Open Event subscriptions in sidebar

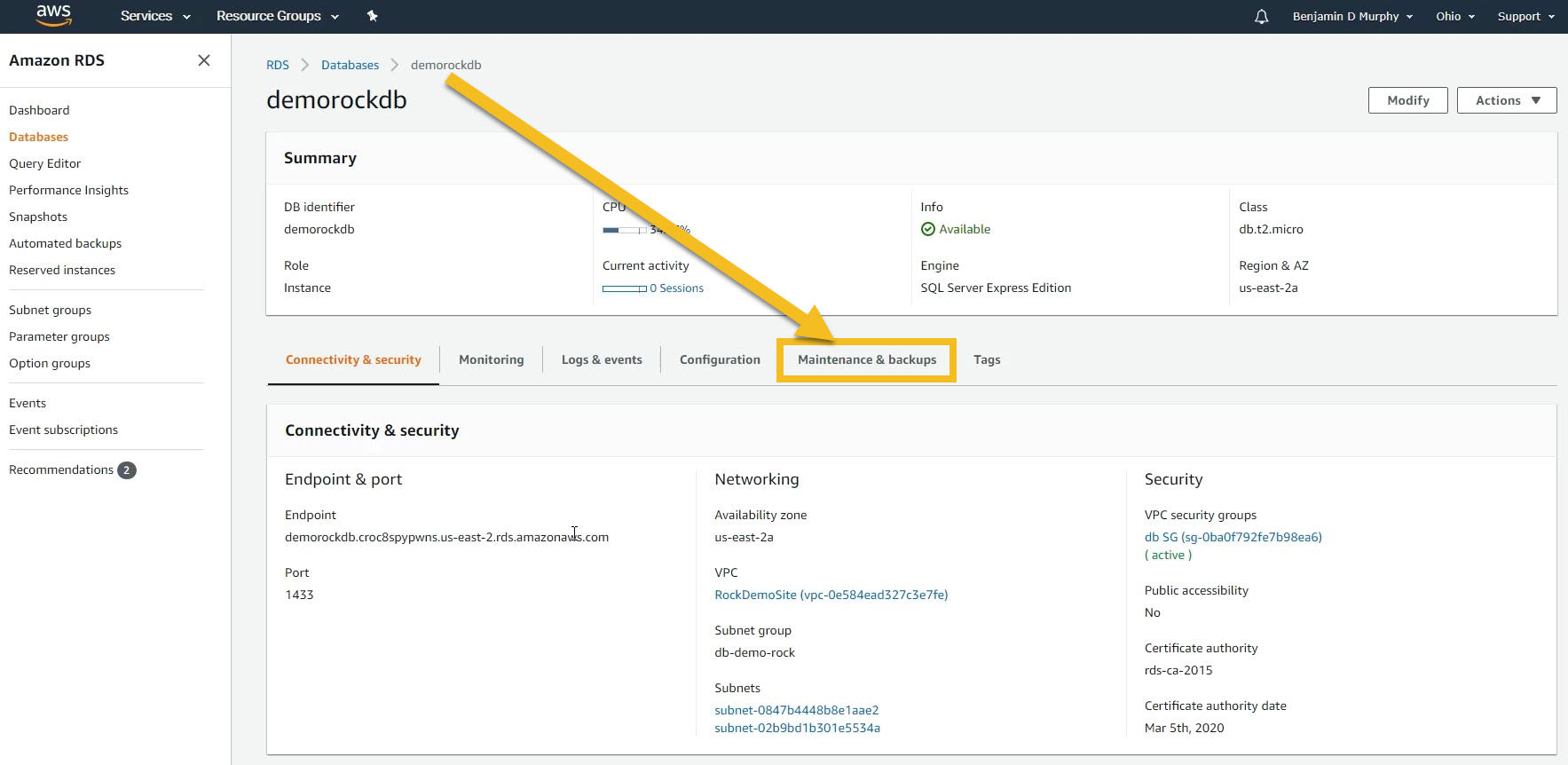click(63, 430)
